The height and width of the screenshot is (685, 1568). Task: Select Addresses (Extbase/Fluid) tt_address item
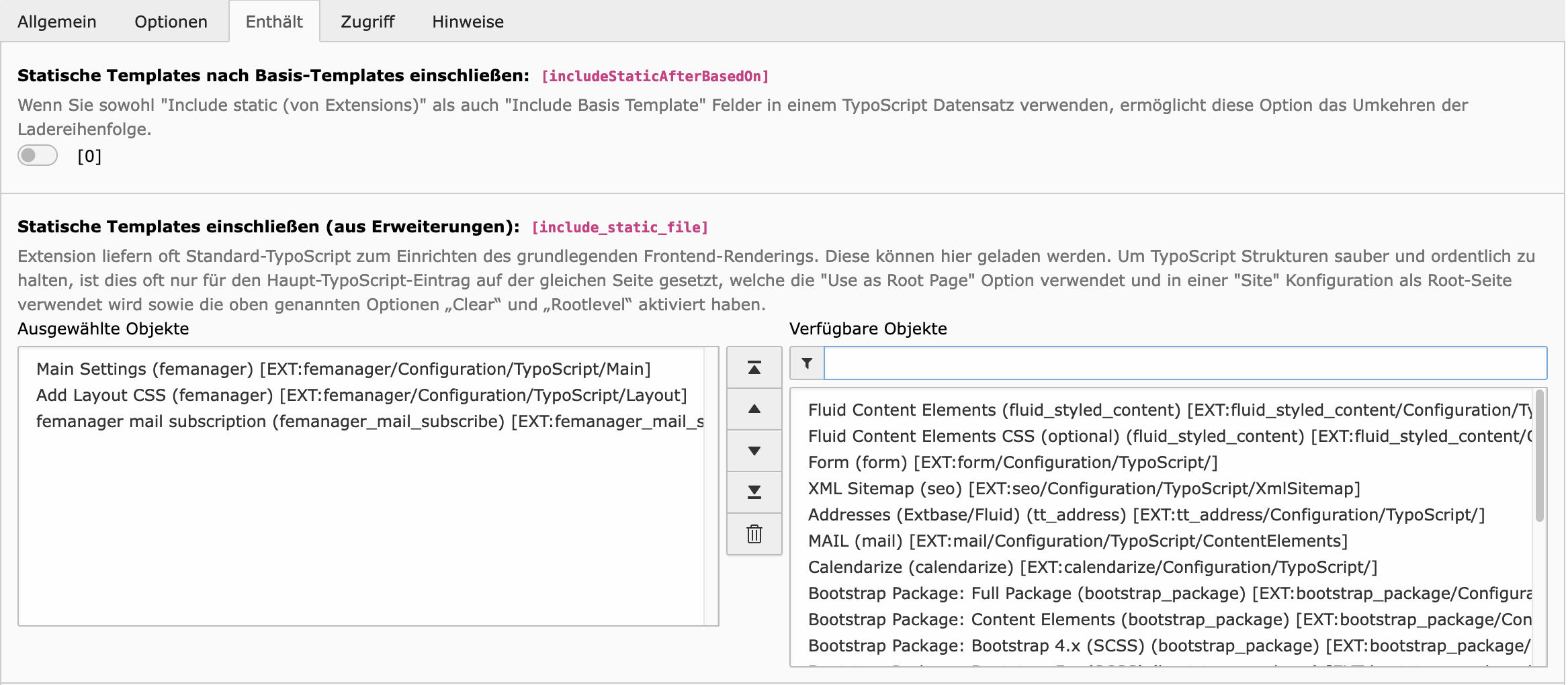click(1146, 514)
